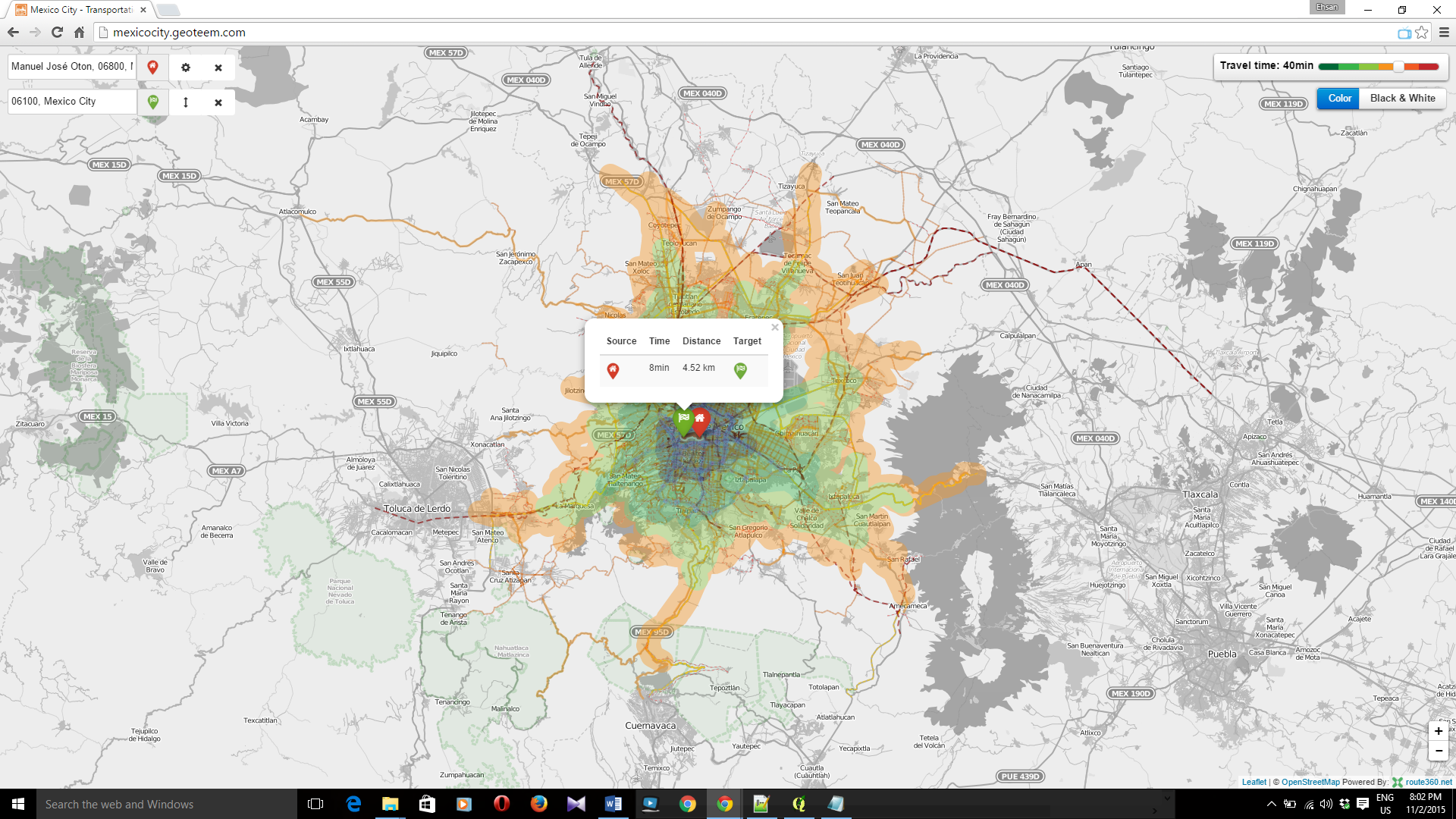Open source options gear icon

coord(186,67)
